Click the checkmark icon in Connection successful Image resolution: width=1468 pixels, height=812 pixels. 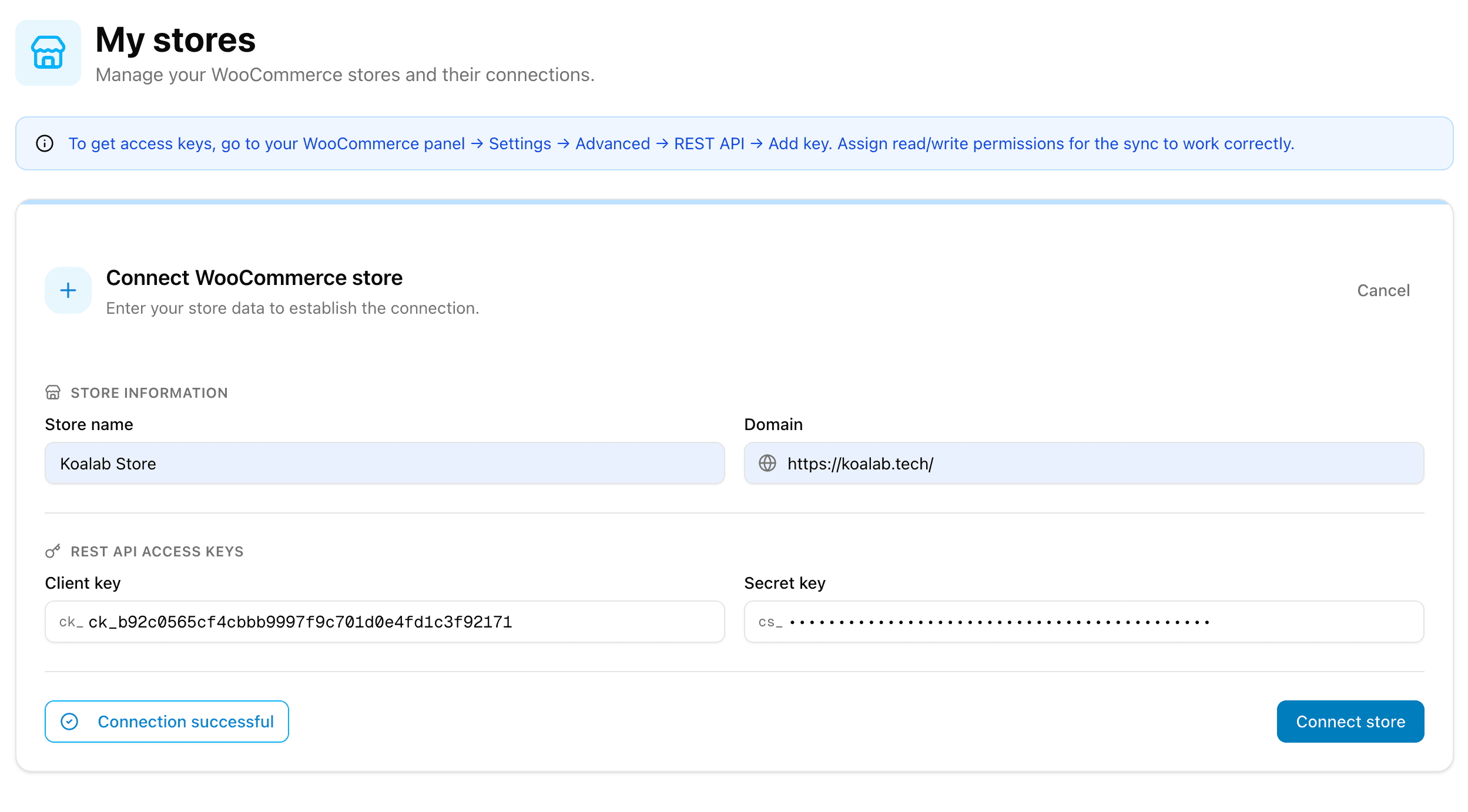69,722
